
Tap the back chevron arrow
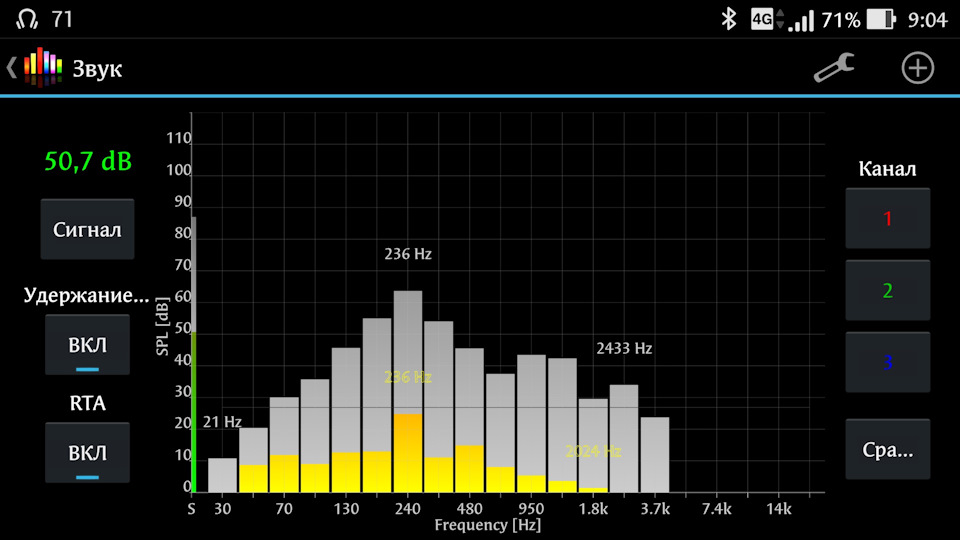coord(12,68)
